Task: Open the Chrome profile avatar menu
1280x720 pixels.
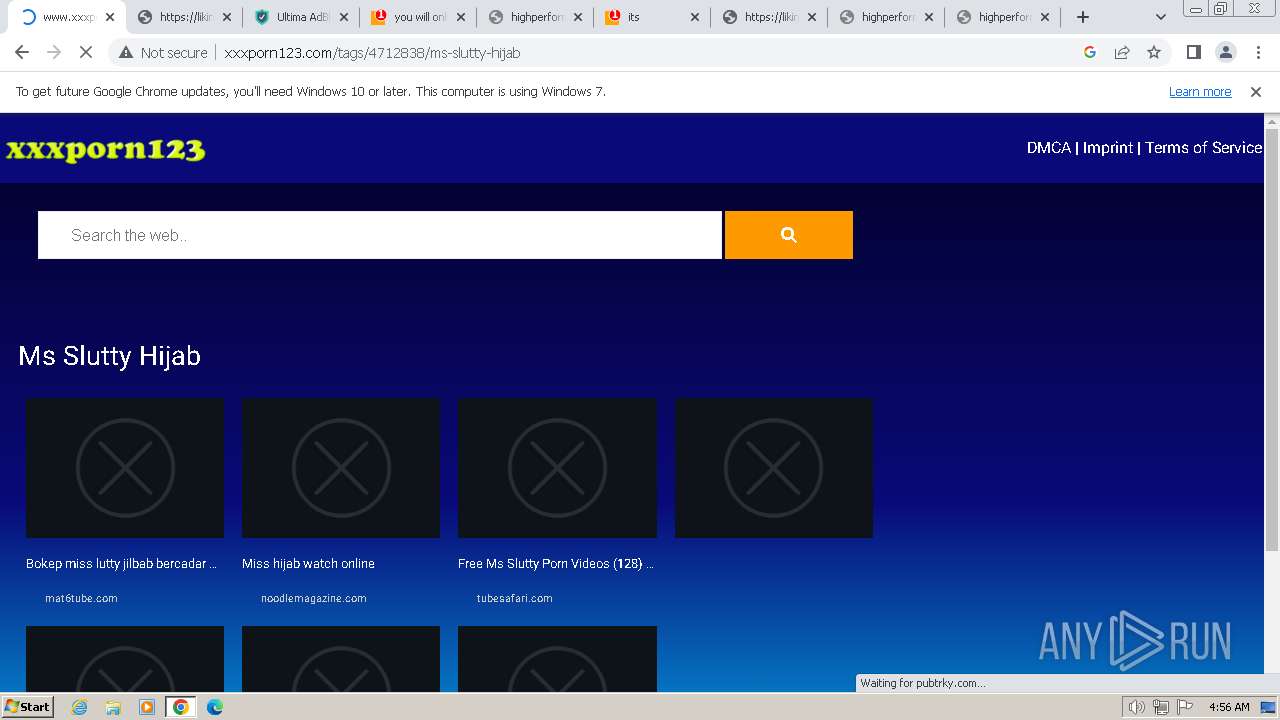Action: [x=1225, y=52]
